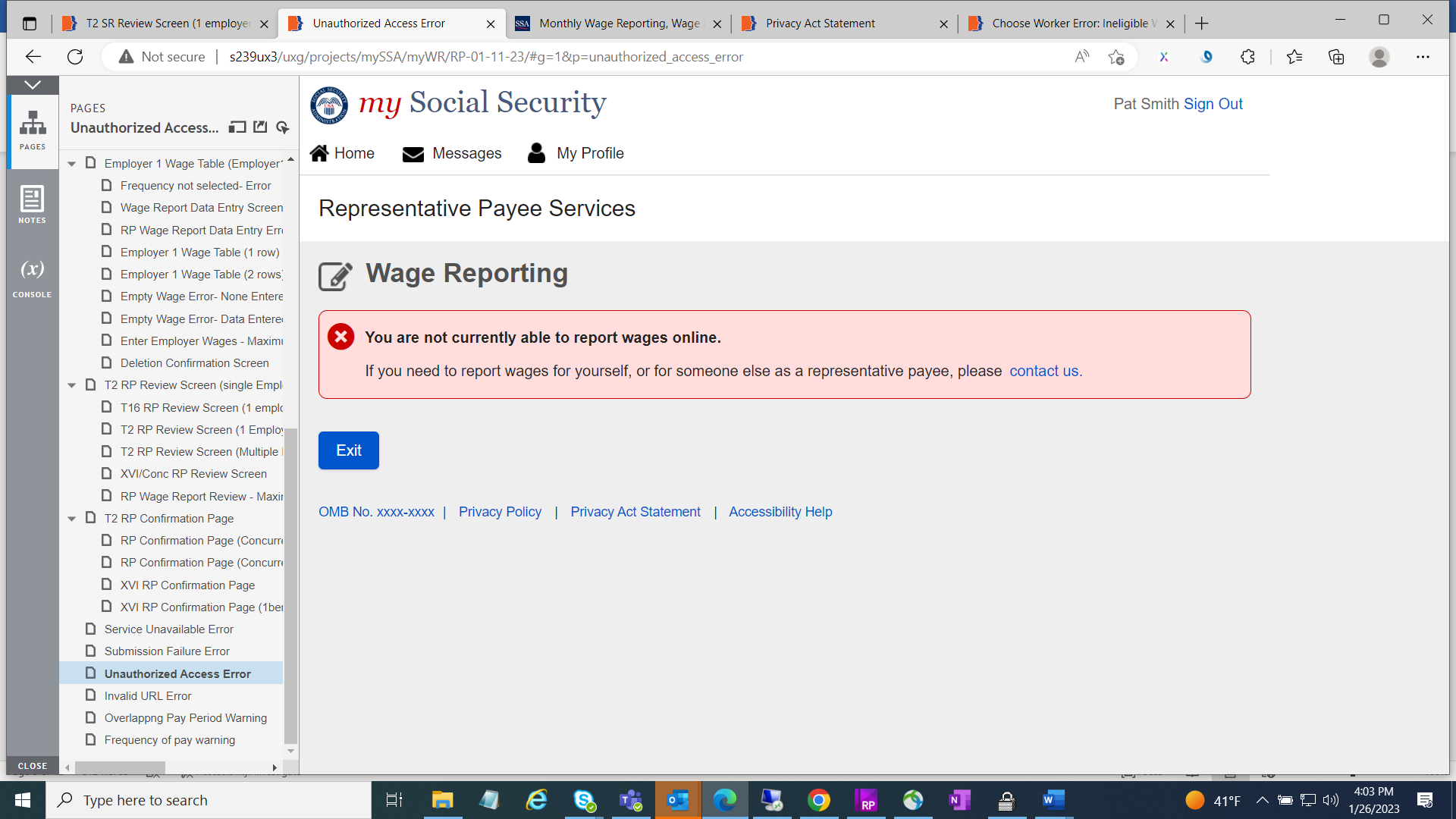
Task: Click the browser refresh icon
Action: tap(75, 57)
